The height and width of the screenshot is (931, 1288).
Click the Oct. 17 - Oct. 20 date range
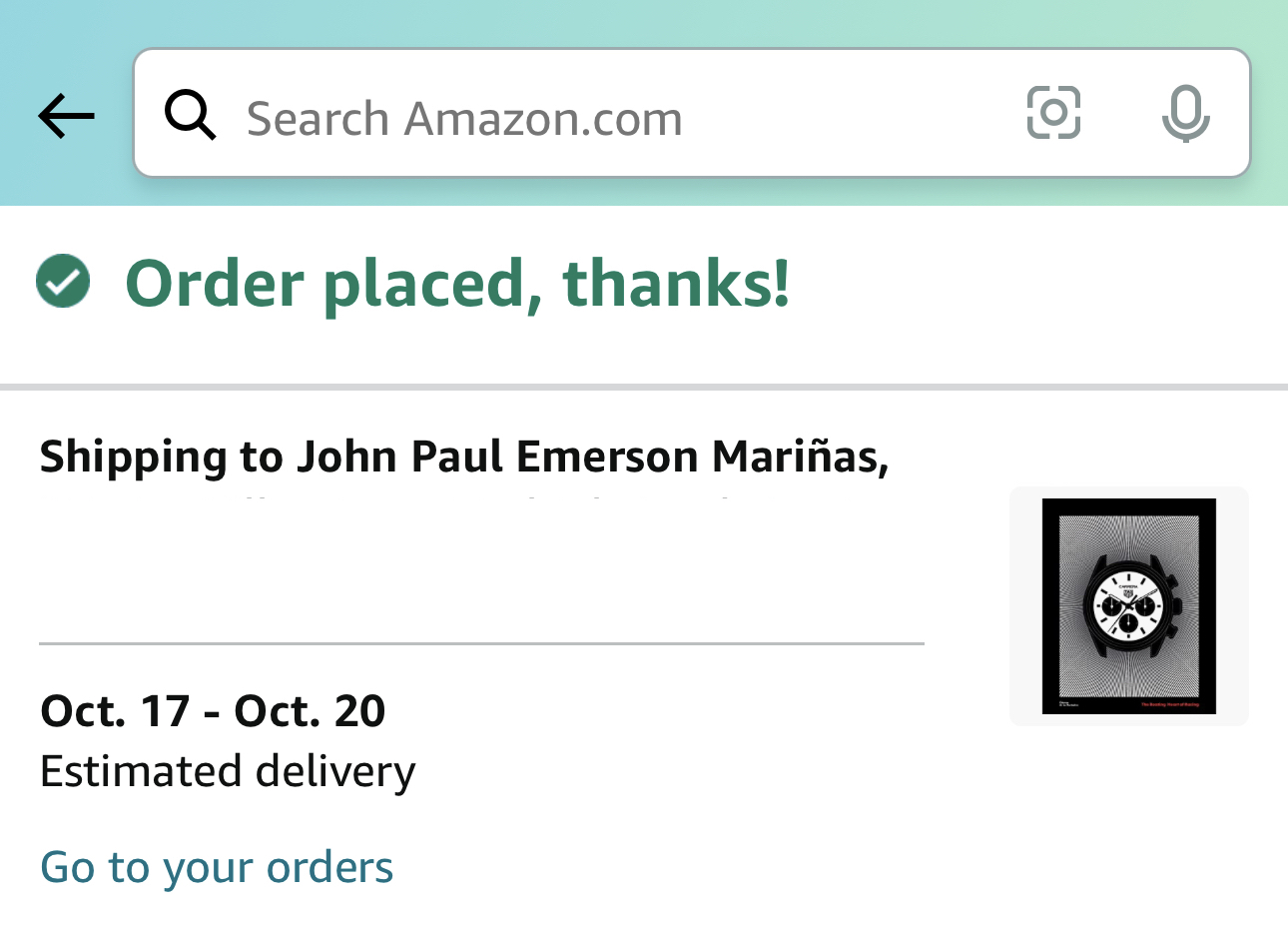click(x=213, y=711)
